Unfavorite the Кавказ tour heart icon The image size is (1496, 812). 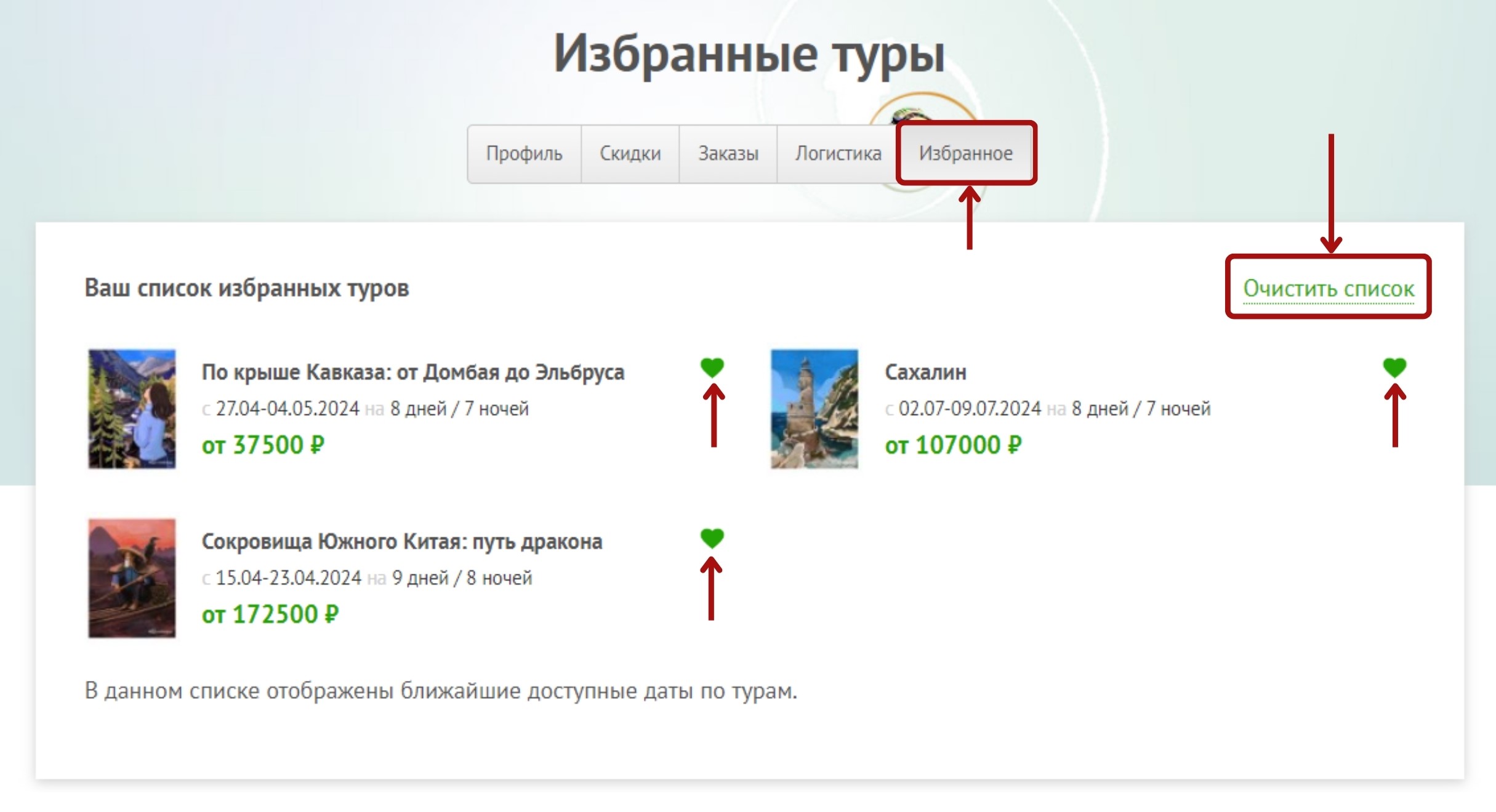click(712, 368)
